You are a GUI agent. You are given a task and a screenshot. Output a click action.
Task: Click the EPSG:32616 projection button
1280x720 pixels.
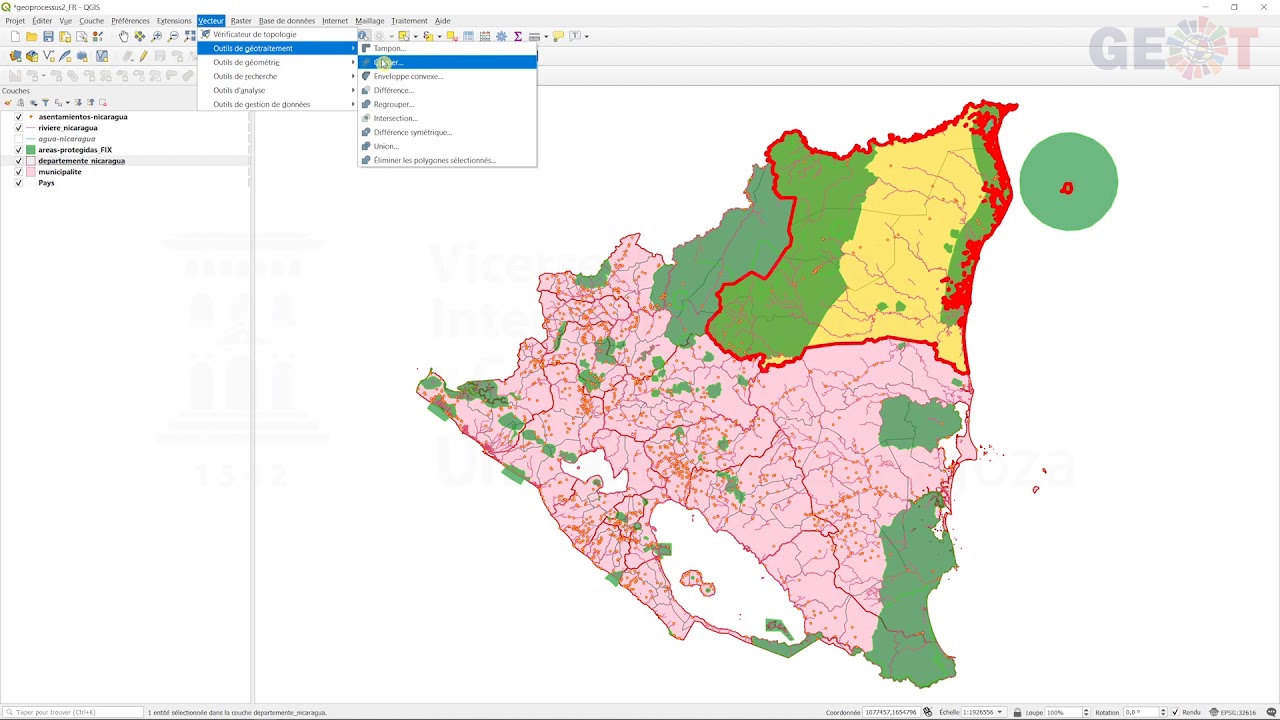(1233, 712)
